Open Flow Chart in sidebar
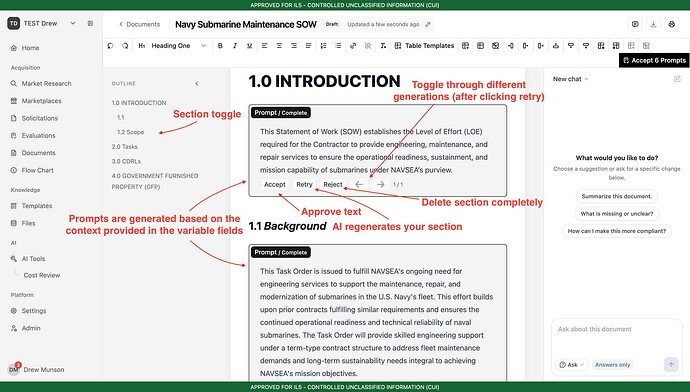 point(37,170)
